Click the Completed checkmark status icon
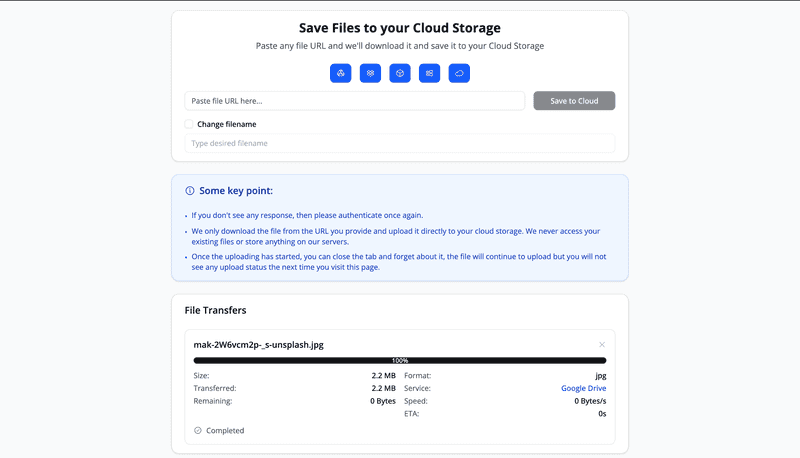Image resolution: width=800 pixels, height=458 pixels. tap(198, 430)
